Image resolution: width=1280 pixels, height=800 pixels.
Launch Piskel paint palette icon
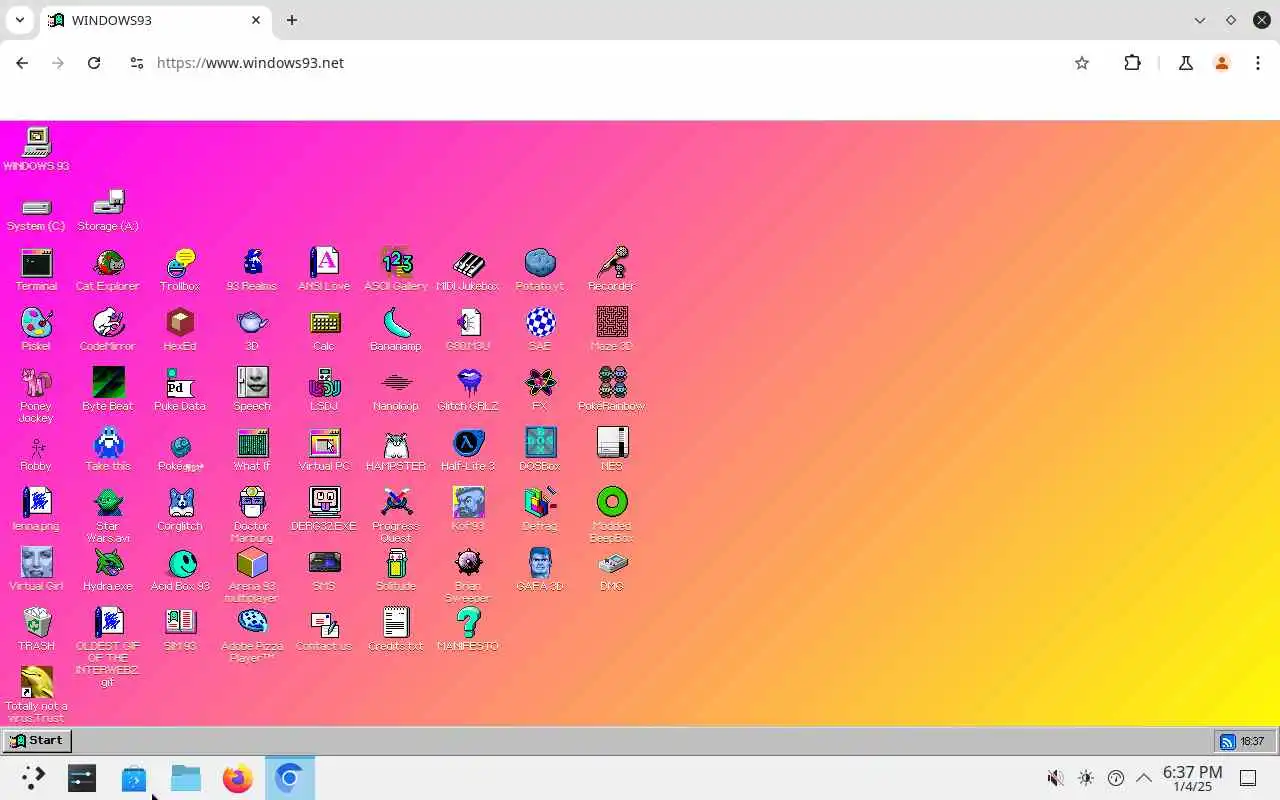point(36,330)
